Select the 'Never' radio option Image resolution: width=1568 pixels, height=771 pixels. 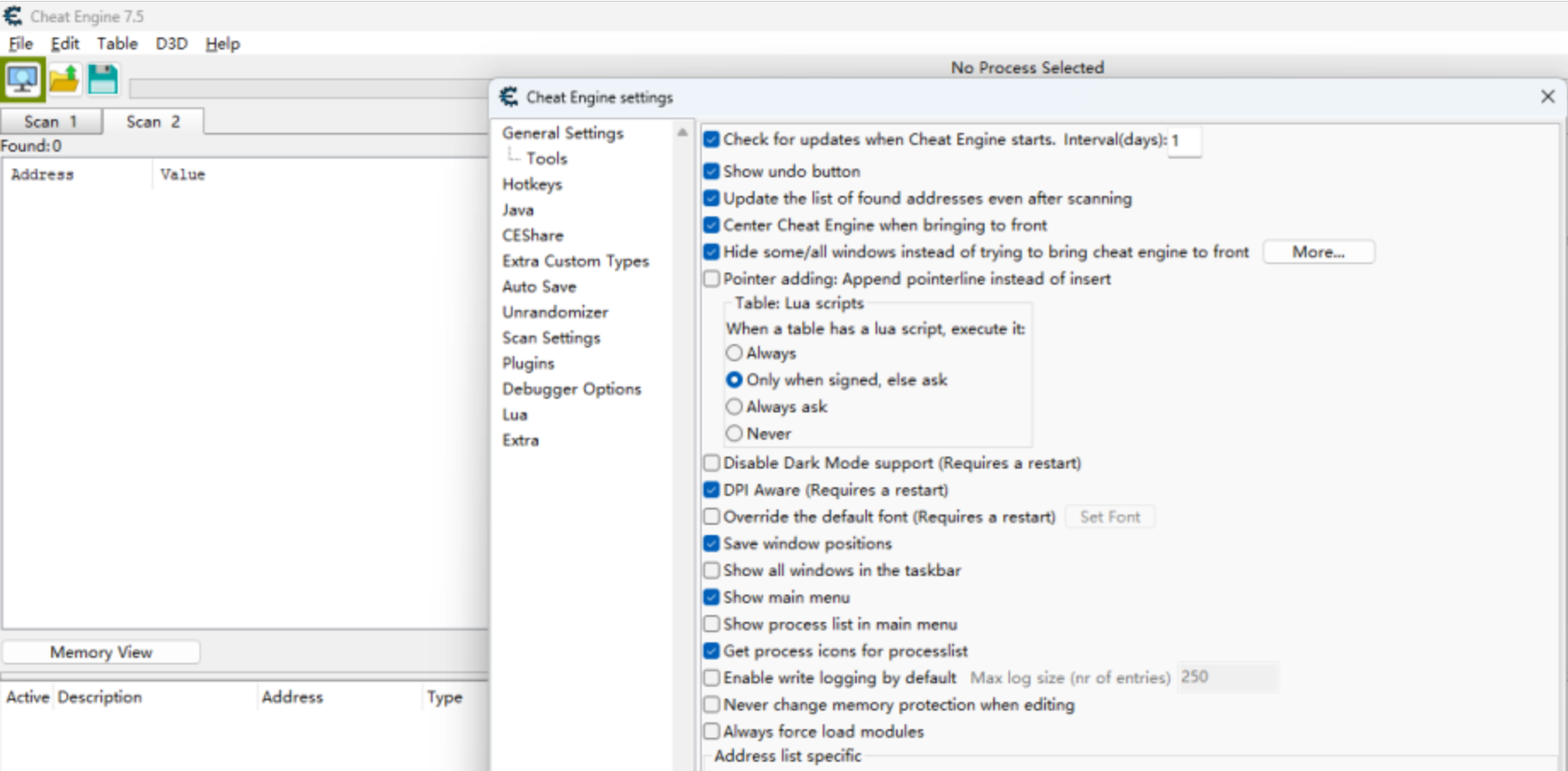click(x=734, y=434)
